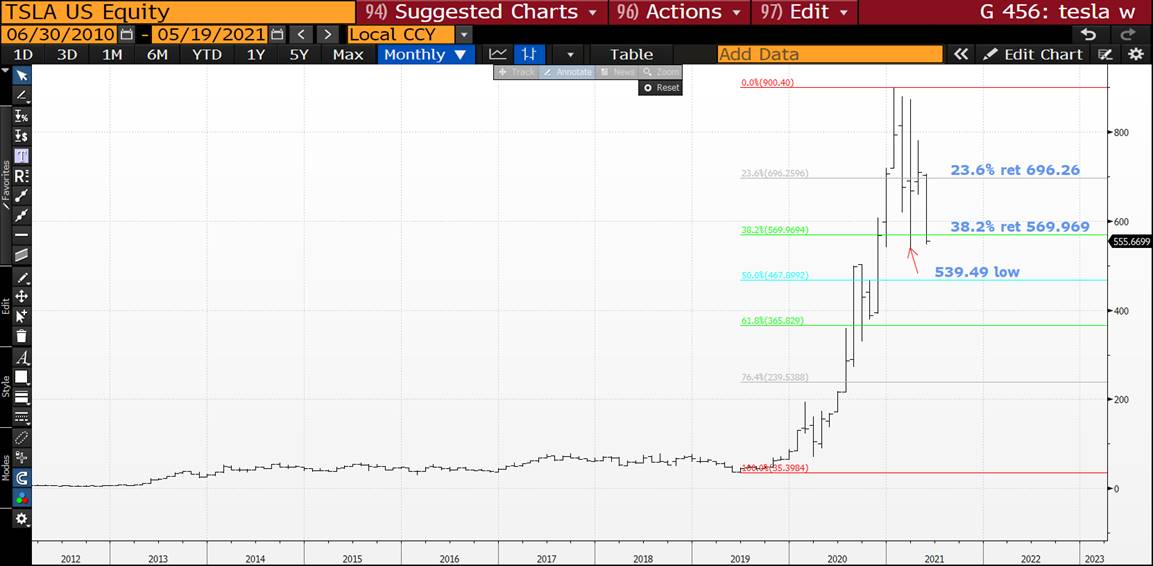
Task: Click the trash delete annotation icon
Action: [21, 336]
